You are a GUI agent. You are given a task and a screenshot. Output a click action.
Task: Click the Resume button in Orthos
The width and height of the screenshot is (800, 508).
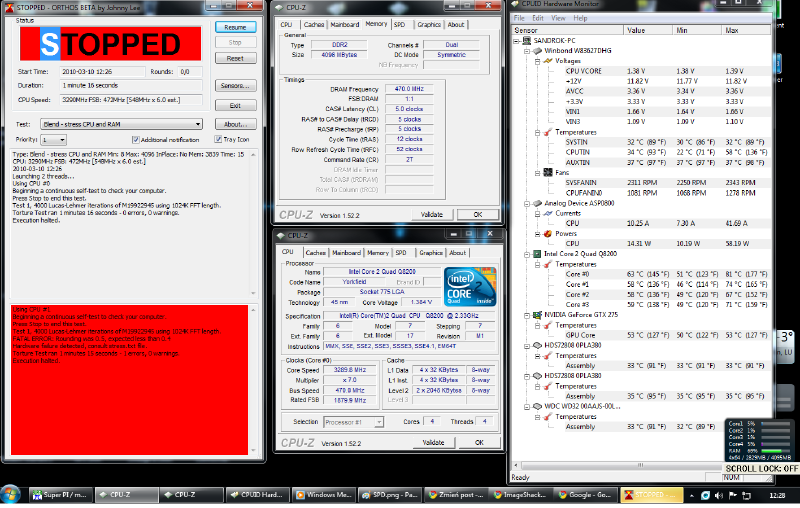pos(235,27)
